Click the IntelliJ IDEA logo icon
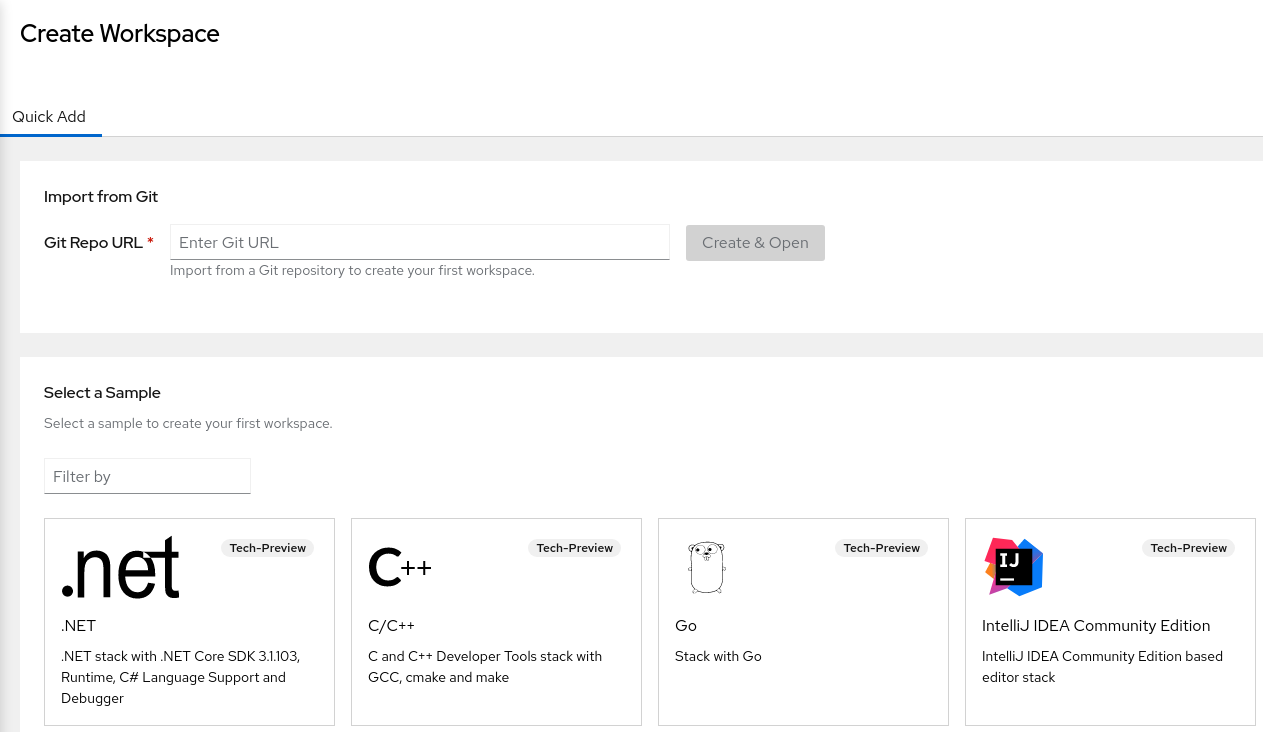 click(x=1013, y=567)
